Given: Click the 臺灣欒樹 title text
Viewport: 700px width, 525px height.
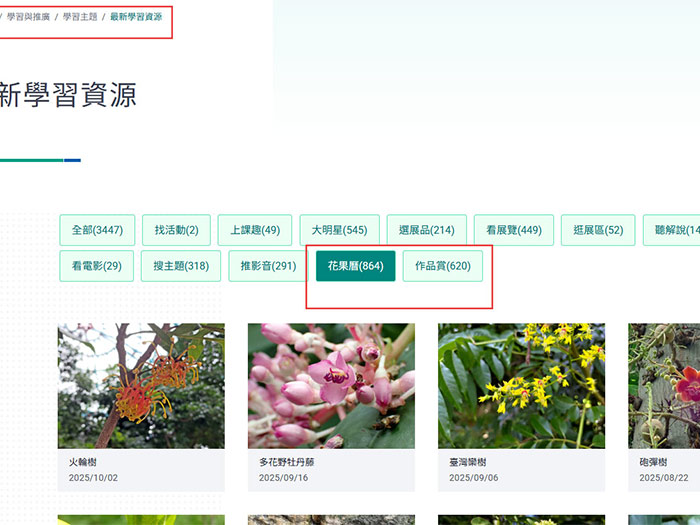Looking at the screenshot, I should coord(467,462).
